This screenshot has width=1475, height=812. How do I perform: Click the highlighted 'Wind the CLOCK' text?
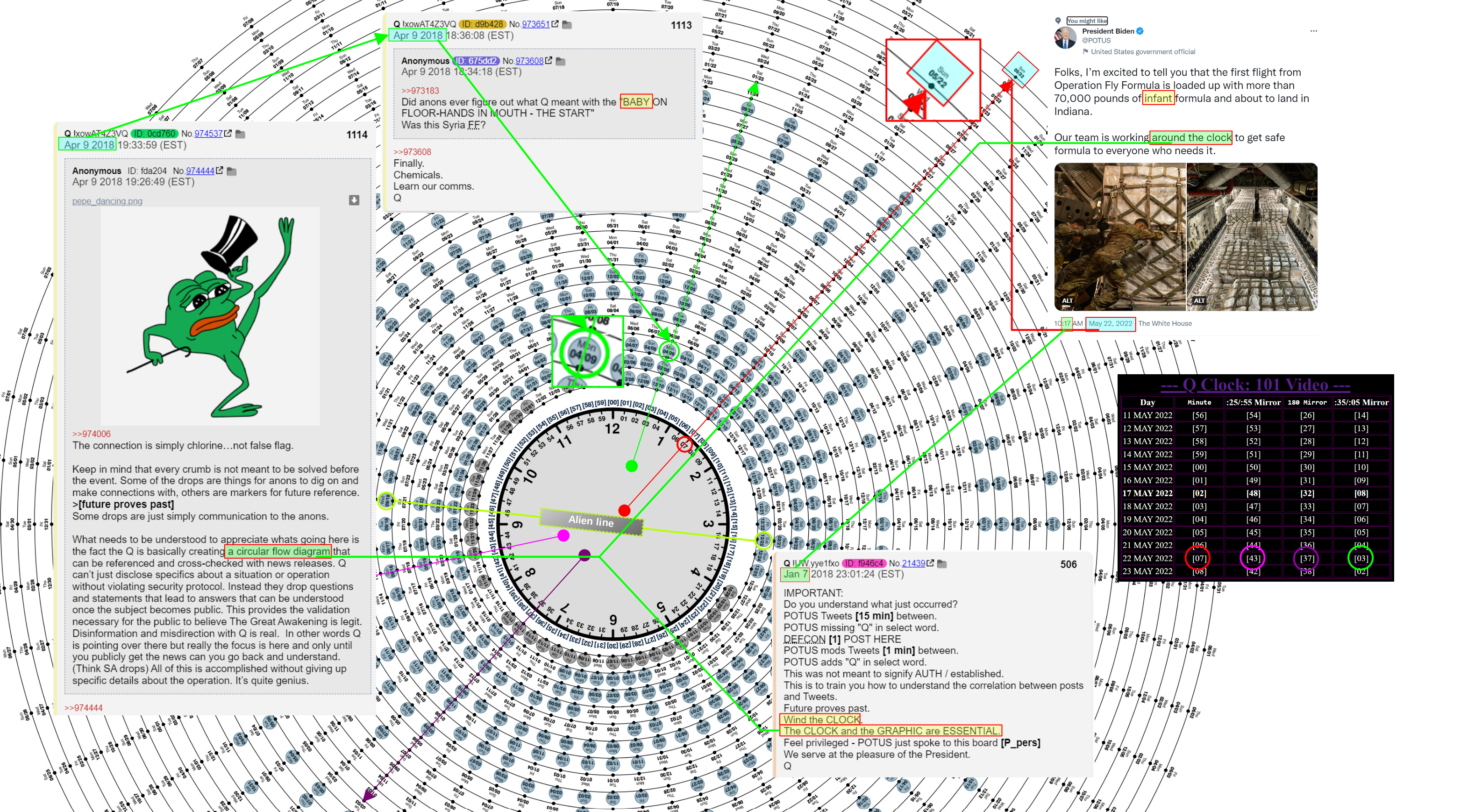coord(821,720)
